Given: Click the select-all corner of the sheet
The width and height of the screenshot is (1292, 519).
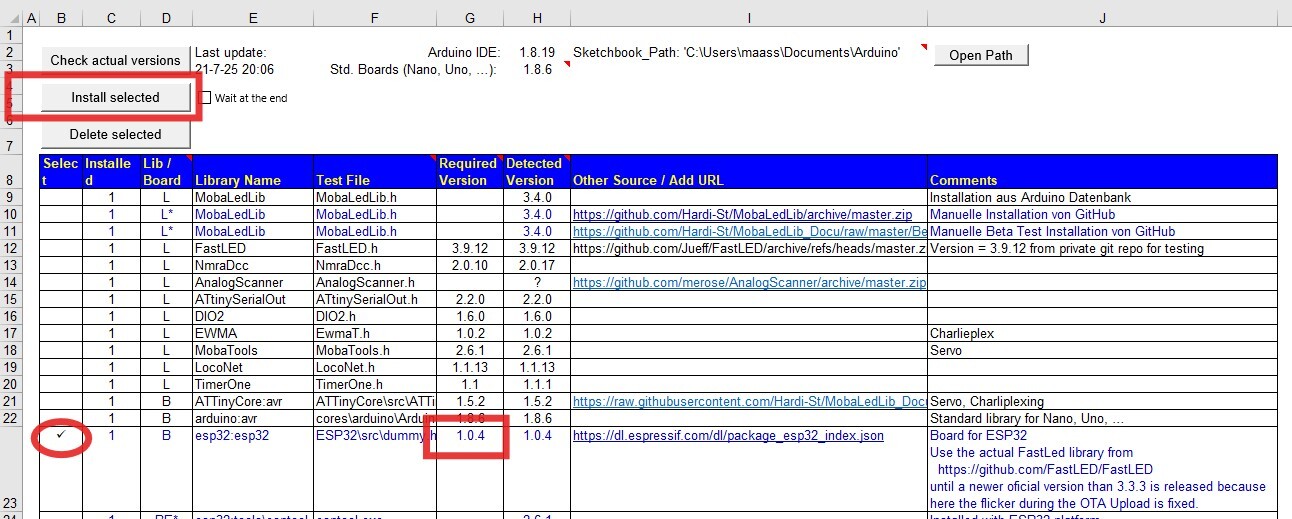Looking at the screenshot, I should 10,18.
